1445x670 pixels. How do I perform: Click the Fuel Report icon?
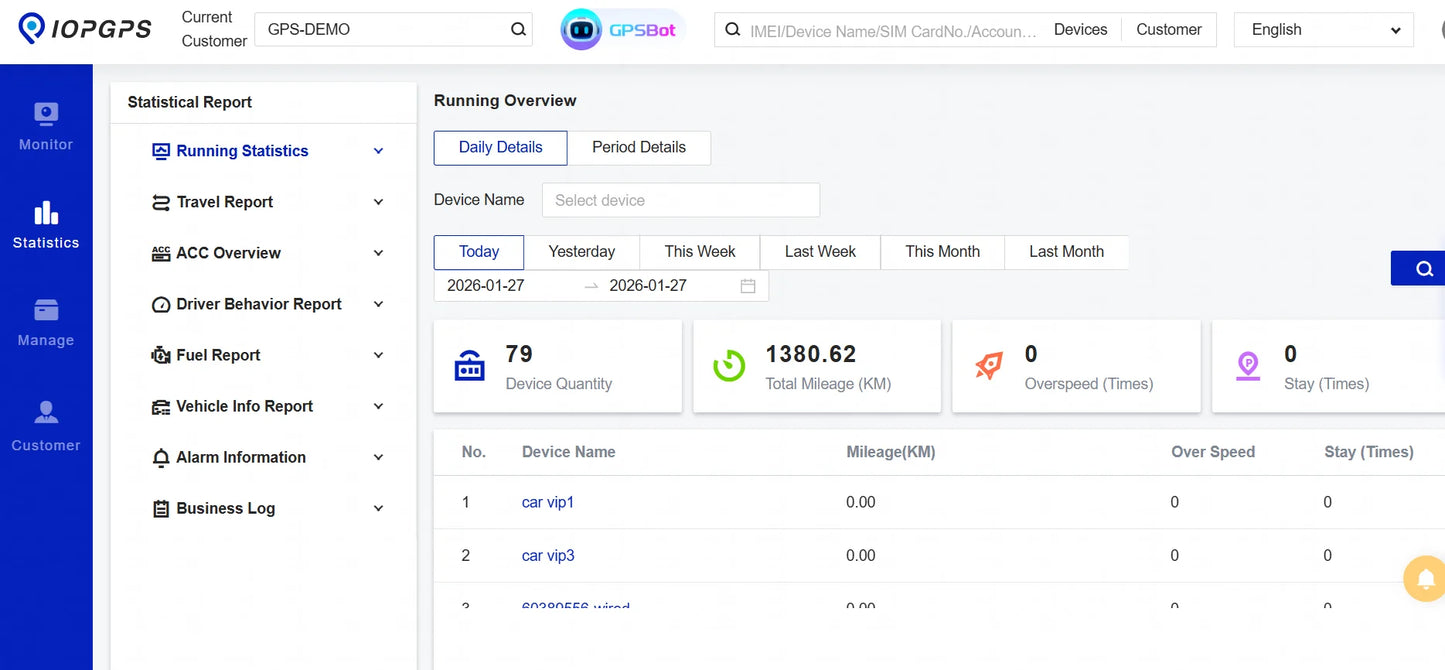161,355
